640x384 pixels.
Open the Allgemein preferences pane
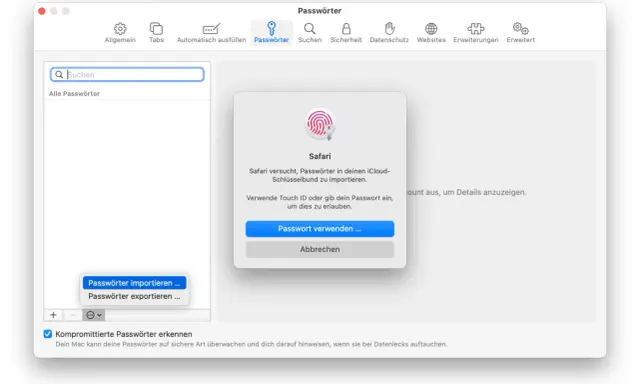pyautogui.click(x=120, y=32)
